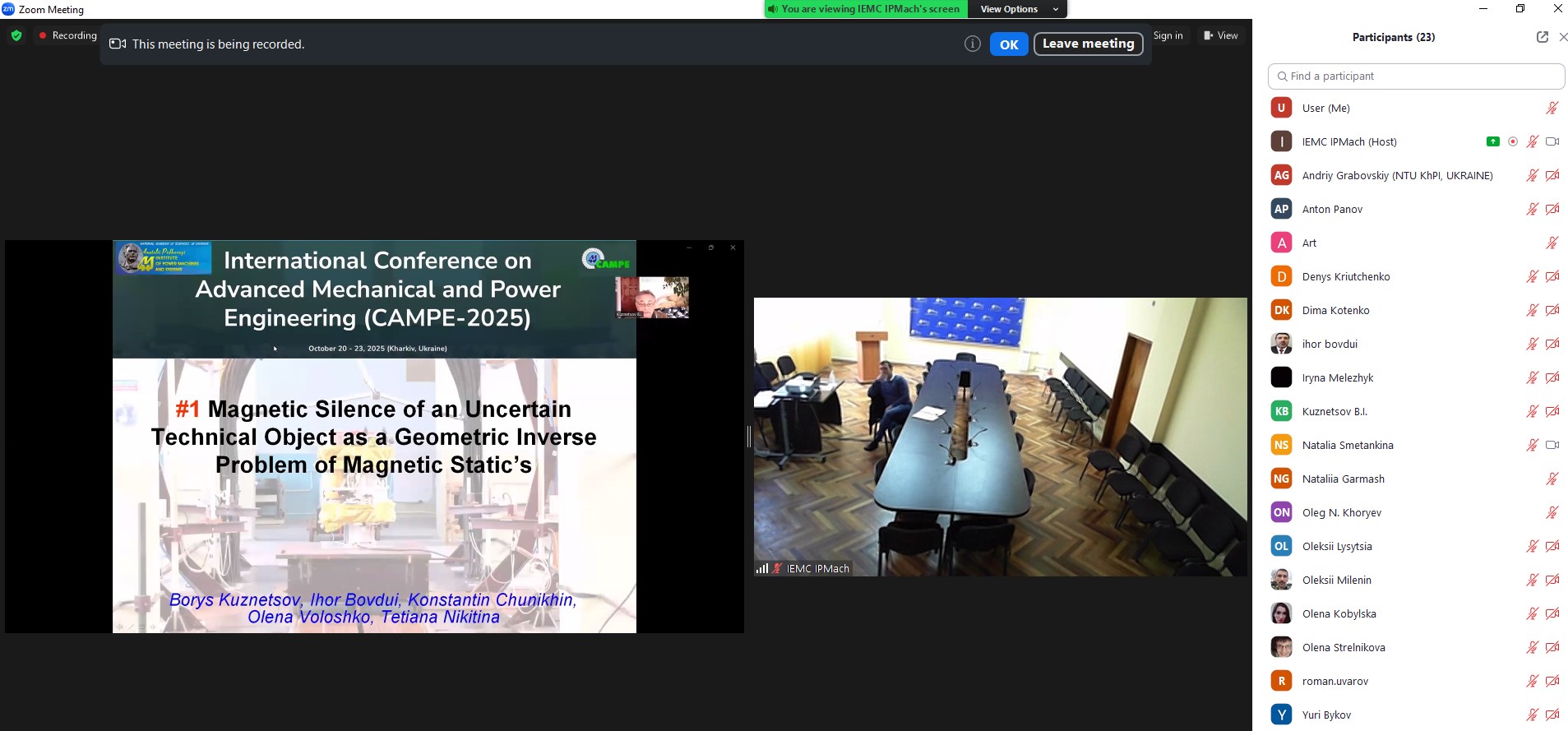The width and height of the screenshot is (1568, 731).
Task: Toggle Denys Kriutchenko's video off icon
Action: (x=1552, y=276)
